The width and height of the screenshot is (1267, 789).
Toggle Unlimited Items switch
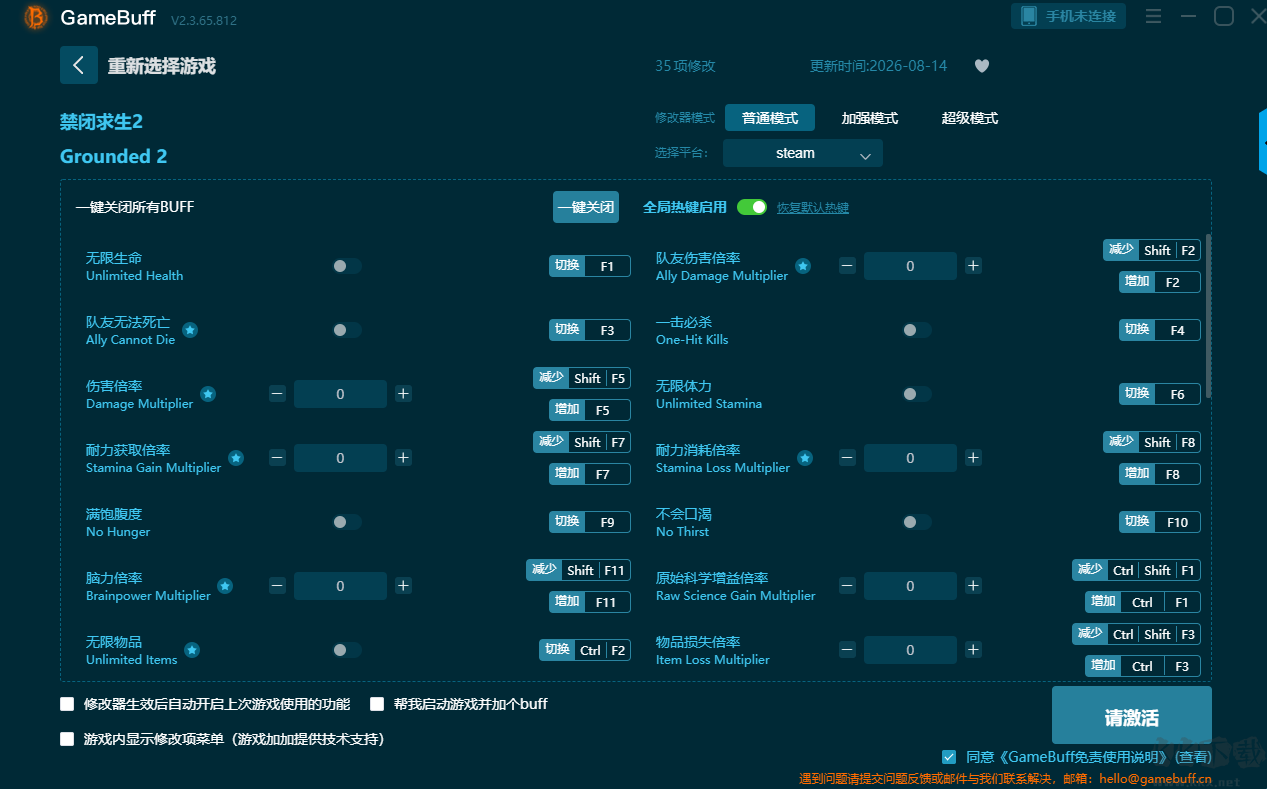[x=347, y=650]
